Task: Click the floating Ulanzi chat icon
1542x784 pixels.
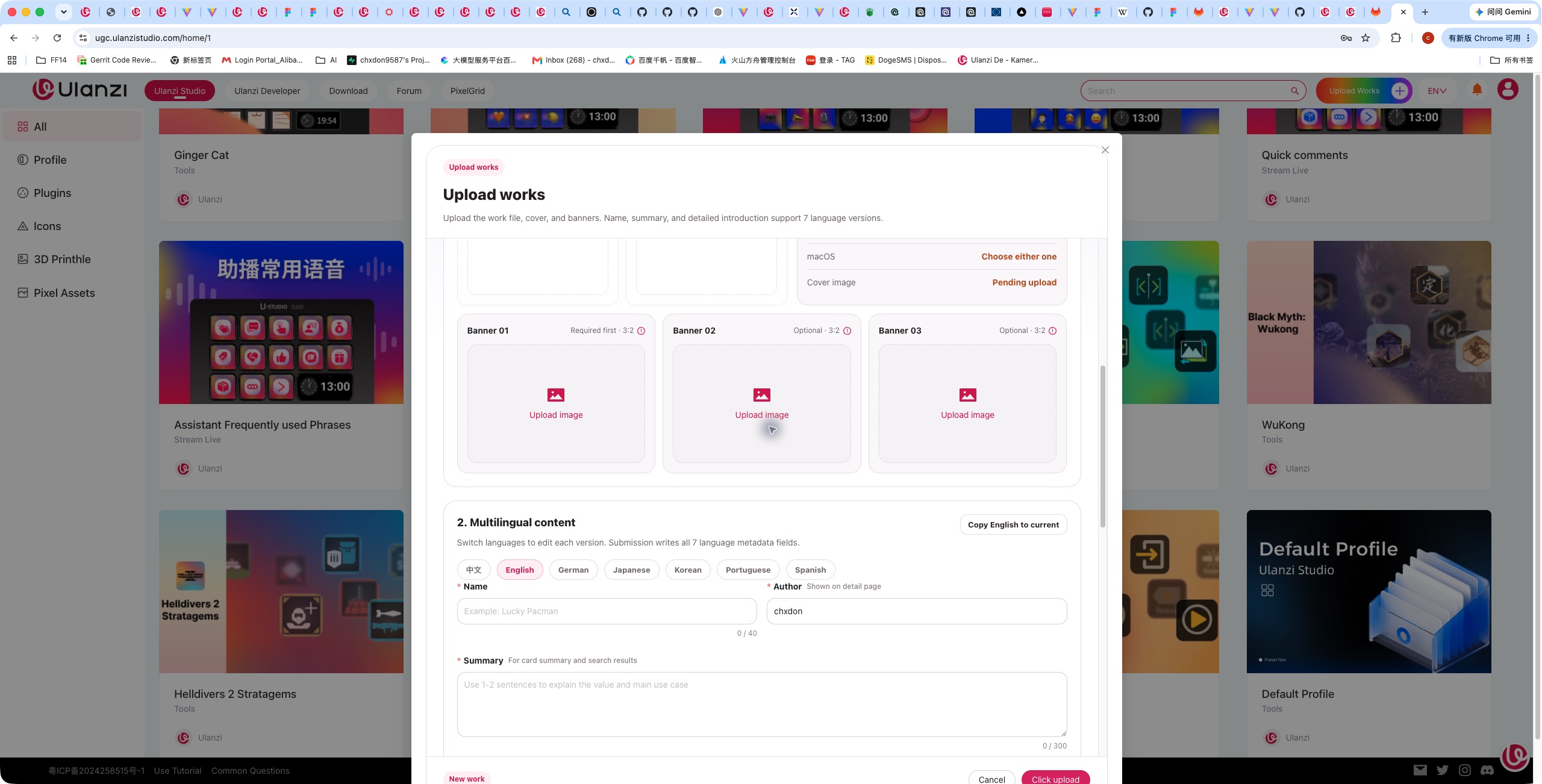Action: [x=1514, y=756]
